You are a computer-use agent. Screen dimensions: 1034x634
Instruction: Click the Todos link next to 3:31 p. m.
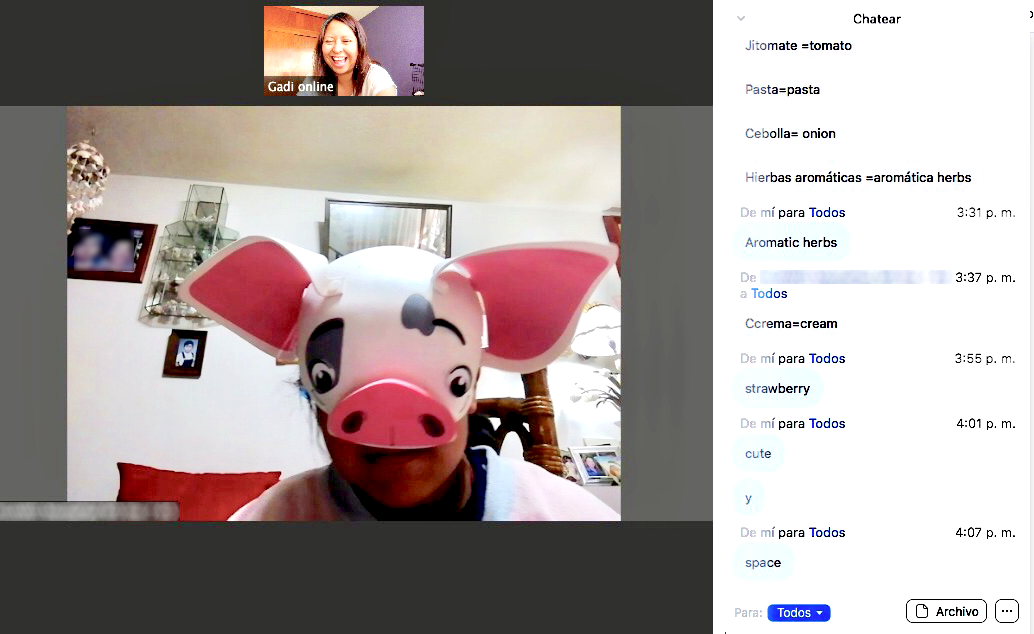(827, 212)
